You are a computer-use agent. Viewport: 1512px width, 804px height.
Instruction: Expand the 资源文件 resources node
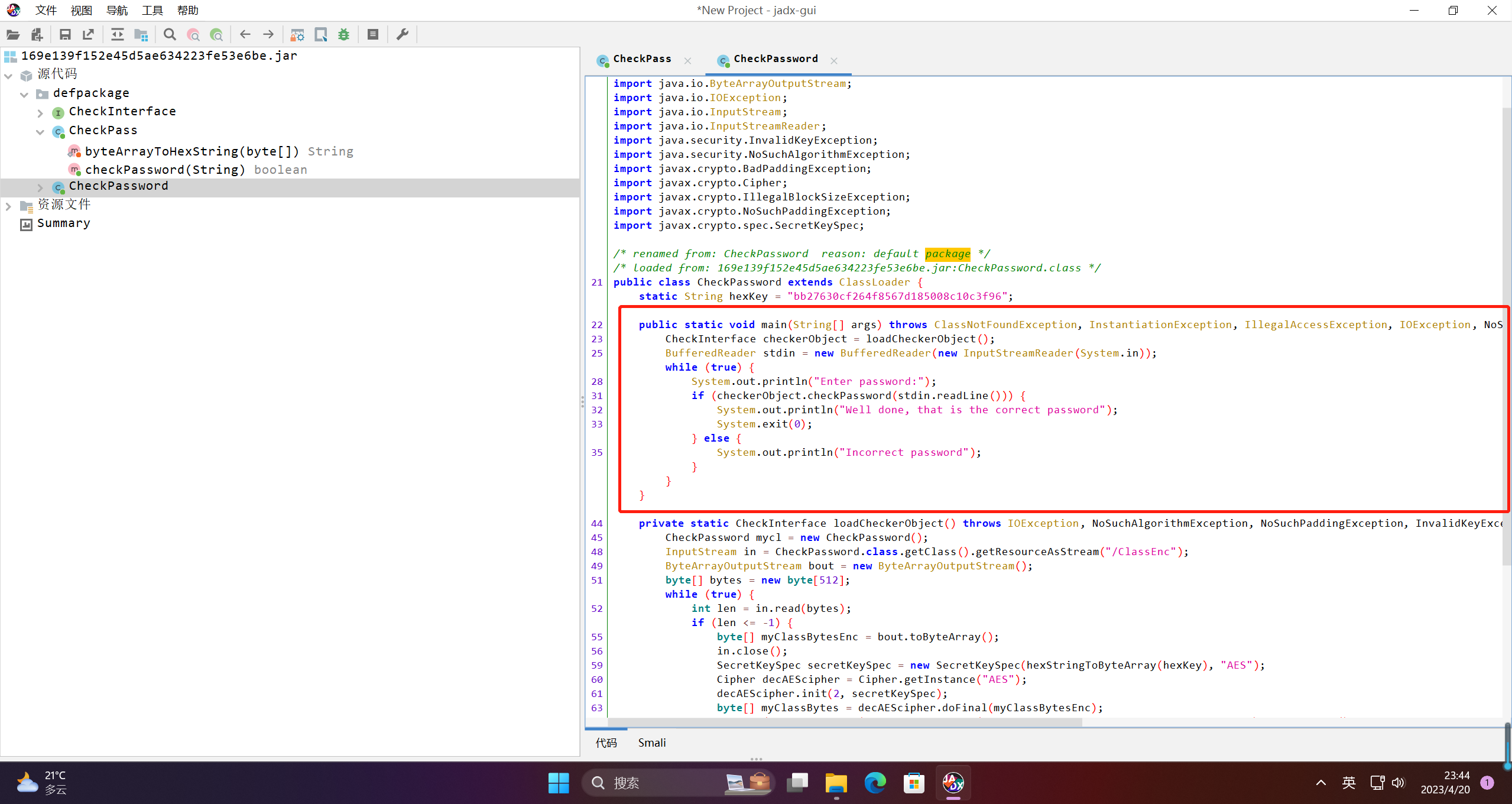[x=8, y=206]
